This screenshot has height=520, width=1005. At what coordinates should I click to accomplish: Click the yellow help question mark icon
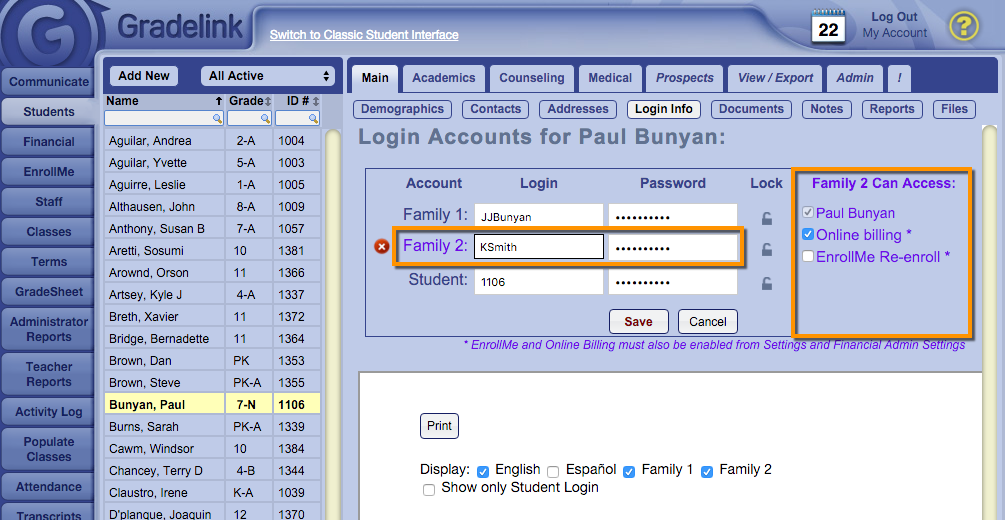962,26
